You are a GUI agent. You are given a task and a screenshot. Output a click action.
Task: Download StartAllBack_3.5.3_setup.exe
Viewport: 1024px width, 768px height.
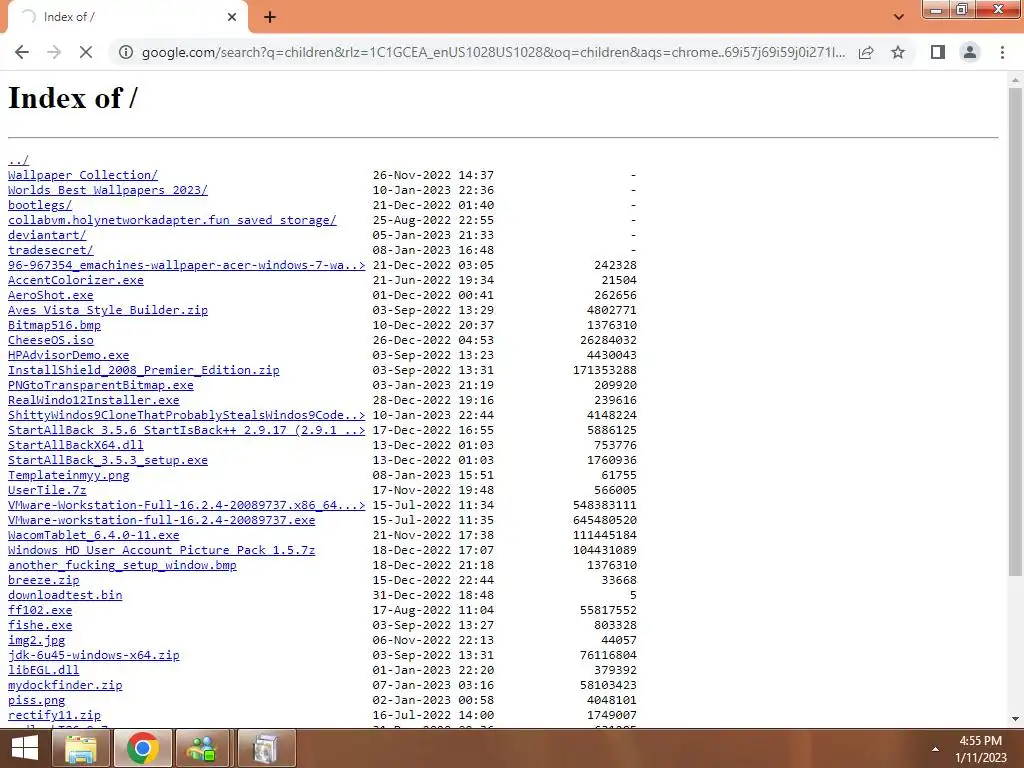108,460
